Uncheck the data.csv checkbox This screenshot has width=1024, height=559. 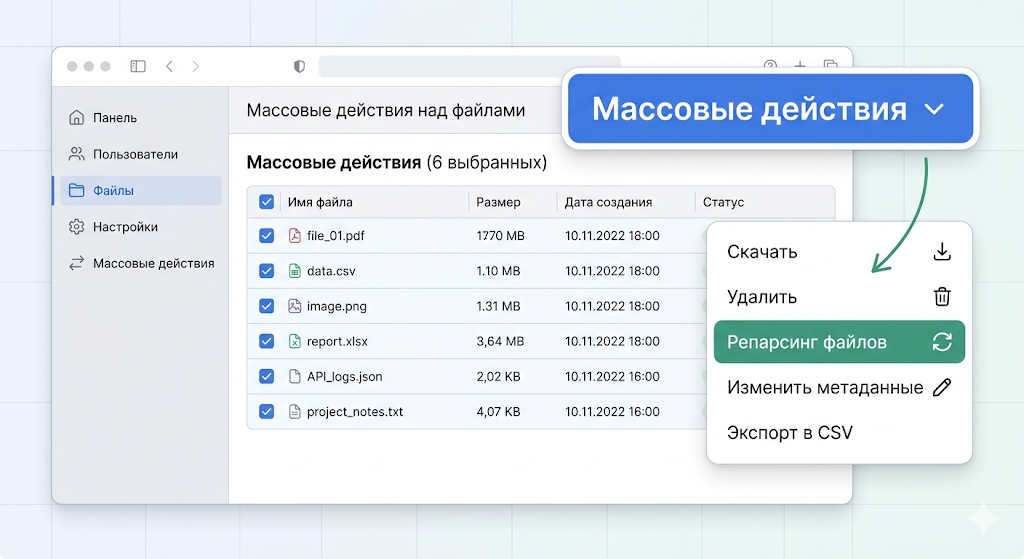[266, 271]
